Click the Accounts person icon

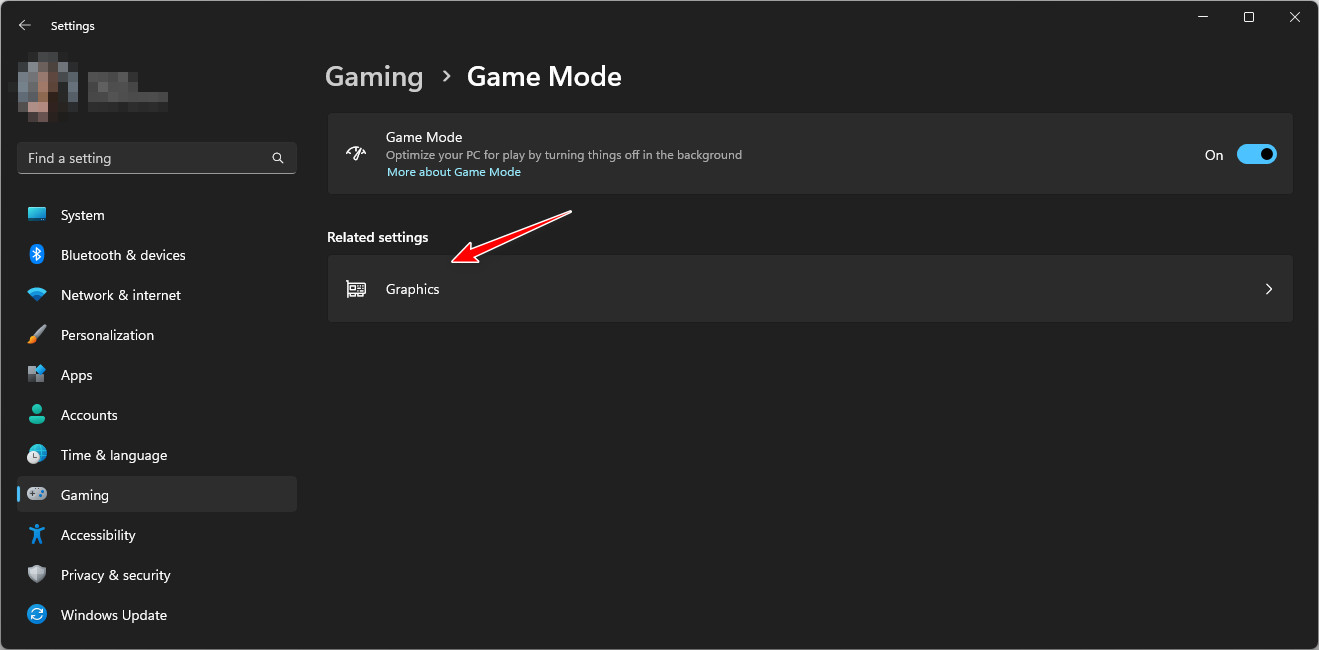tap(37, 415)
